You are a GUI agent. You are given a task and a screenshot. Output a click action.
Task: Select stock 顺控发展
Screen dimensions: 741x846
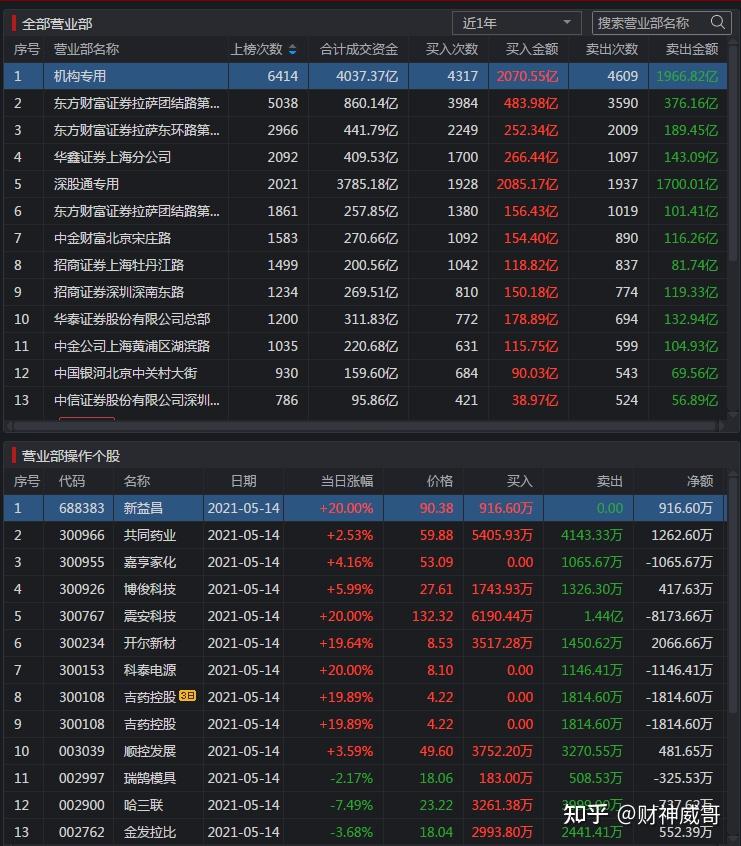pos(149,751)
